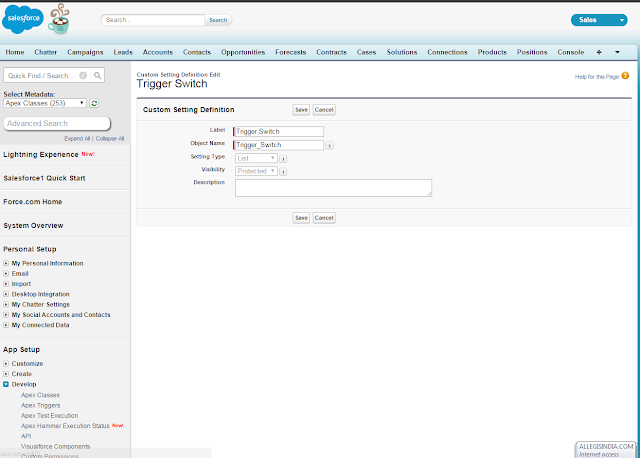This screenshot has height=458, width=640.
Task: Open the Positions tab
Action: click(x=532, y=52)
